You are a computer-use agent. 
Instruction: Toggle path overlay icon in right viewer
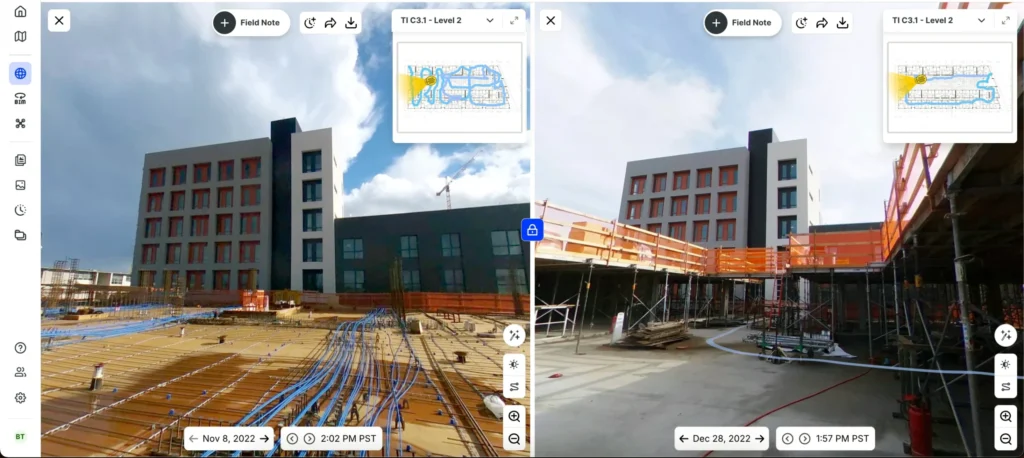(1005, 387)
